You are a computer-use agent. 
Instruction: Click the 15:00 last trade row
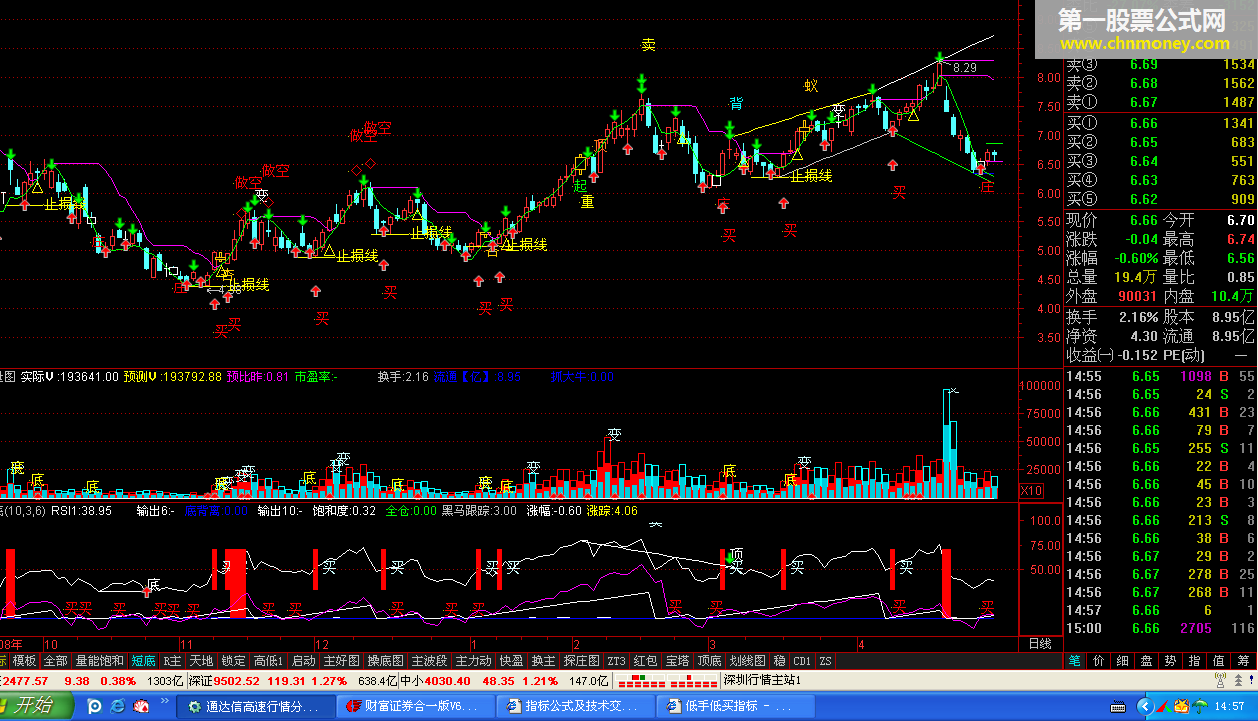pos(1160,628)
